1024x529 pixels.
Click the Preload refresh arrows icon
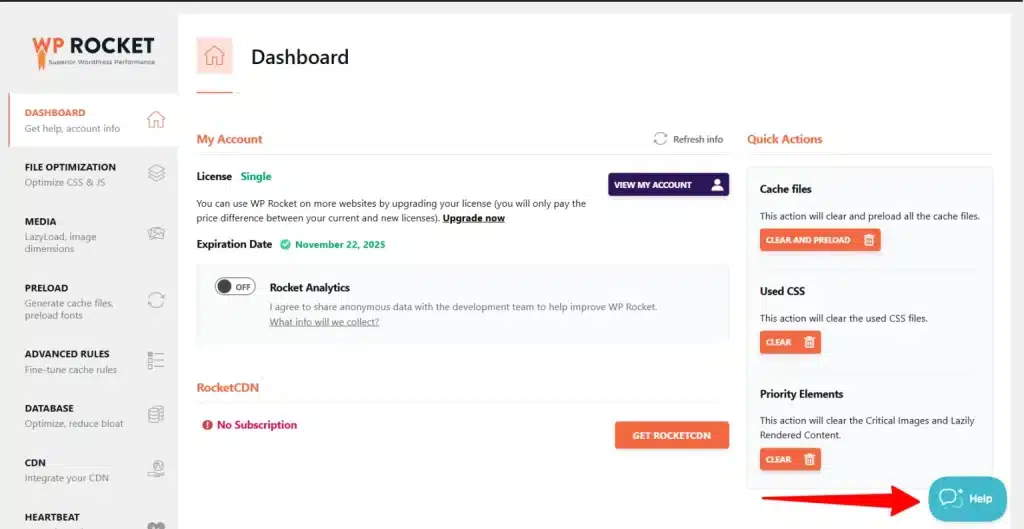156,300
